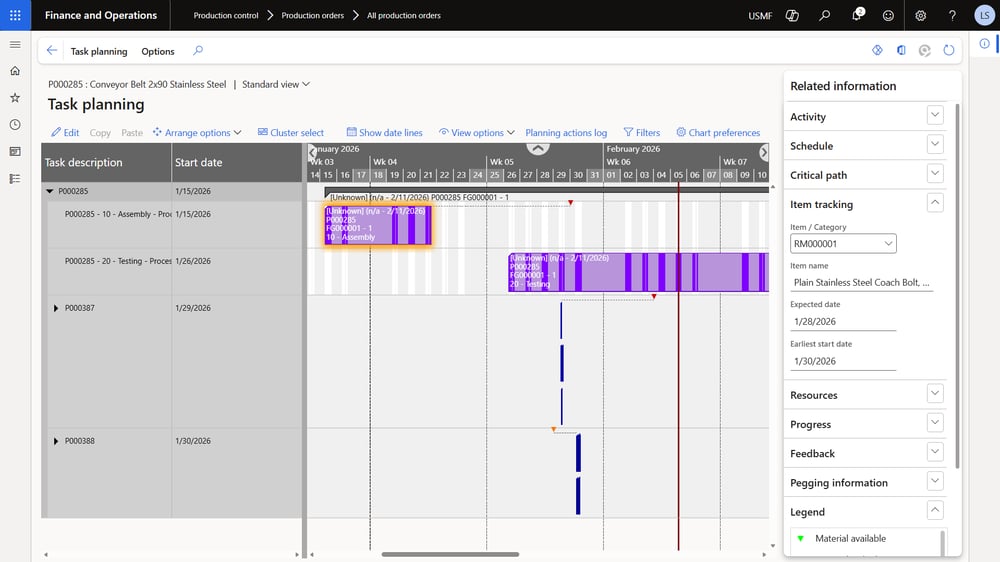Screen dimensions: 1000x562
Task: Expand the Pegging information section
Action: pyautogui.click(x=935, y=482)
